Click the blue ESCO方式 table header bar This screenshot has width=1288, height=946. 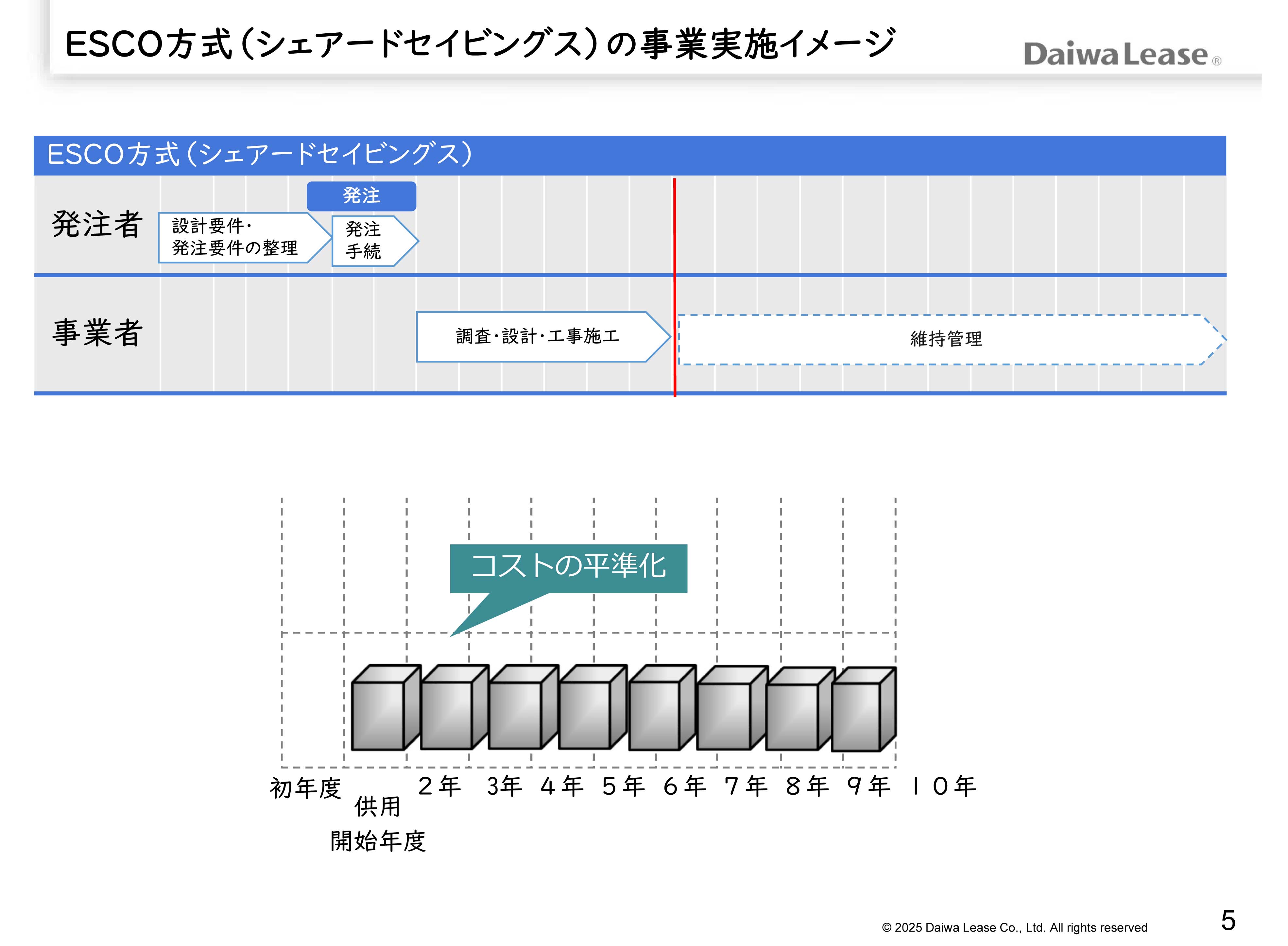630,155
